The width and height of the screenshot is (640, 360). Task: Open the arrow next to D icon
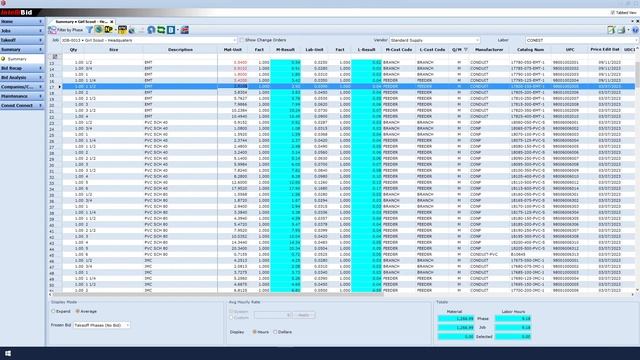(x=178, y=30)
